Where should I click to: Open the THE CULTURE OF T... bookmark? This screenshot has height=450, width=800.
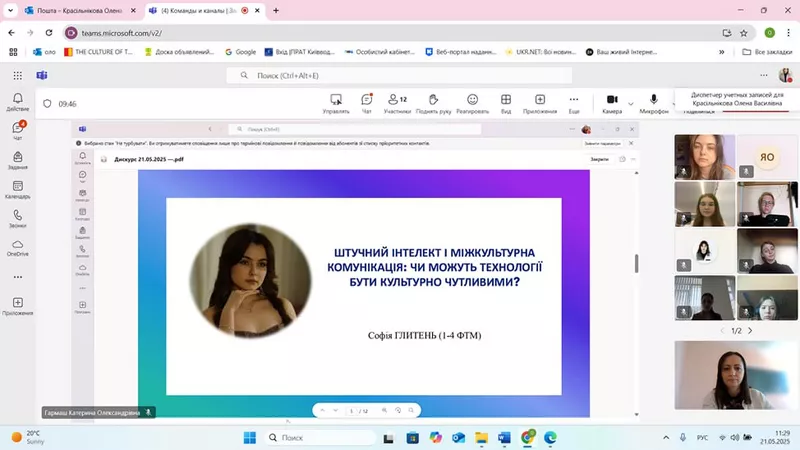point(98,52)
